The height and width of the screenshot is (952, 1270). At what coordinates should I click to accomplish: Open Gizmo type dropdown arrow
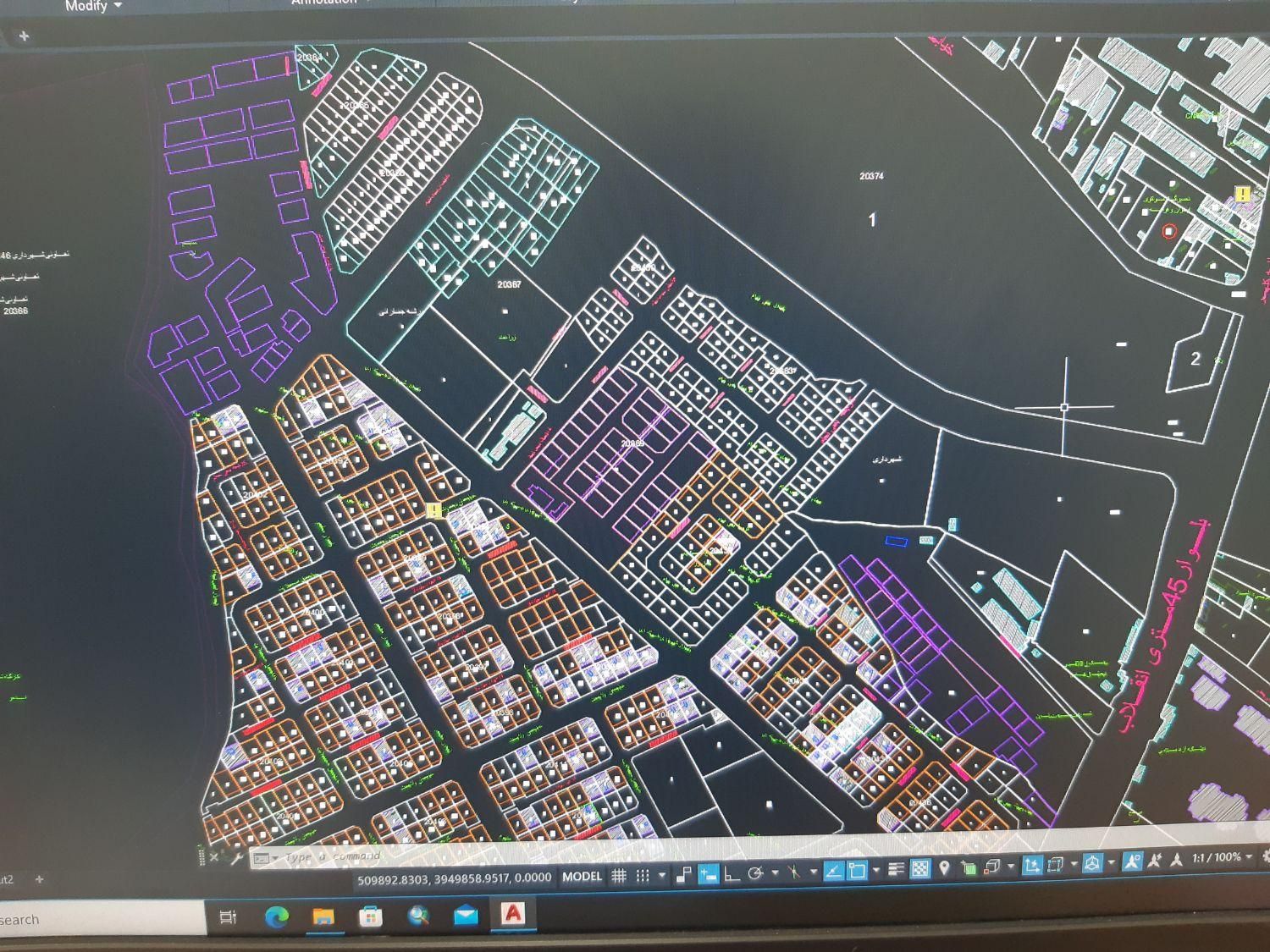pos(1111,863)
